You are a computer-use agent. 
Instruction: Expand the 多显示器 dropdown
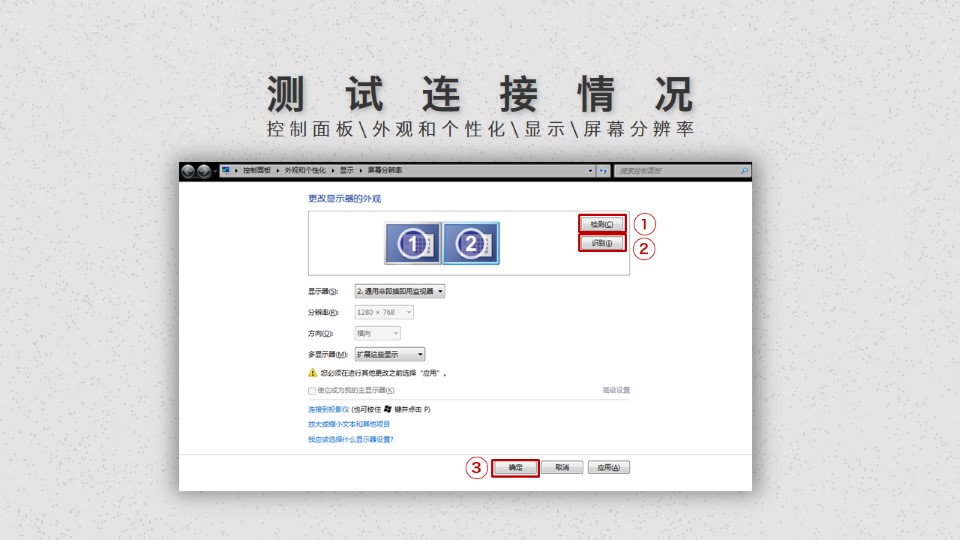tap(390, 354)
